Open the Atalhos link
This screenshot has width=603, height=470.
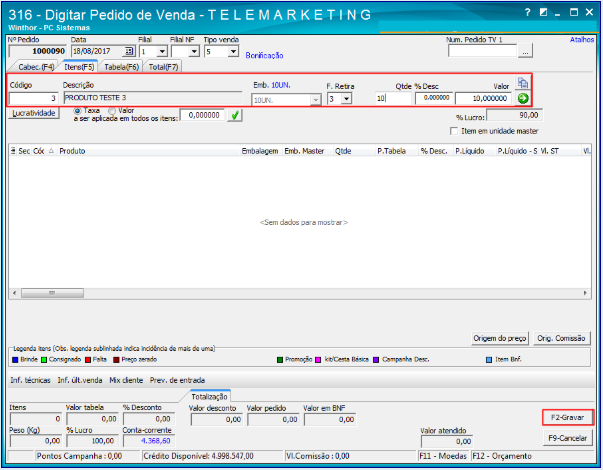582,39
